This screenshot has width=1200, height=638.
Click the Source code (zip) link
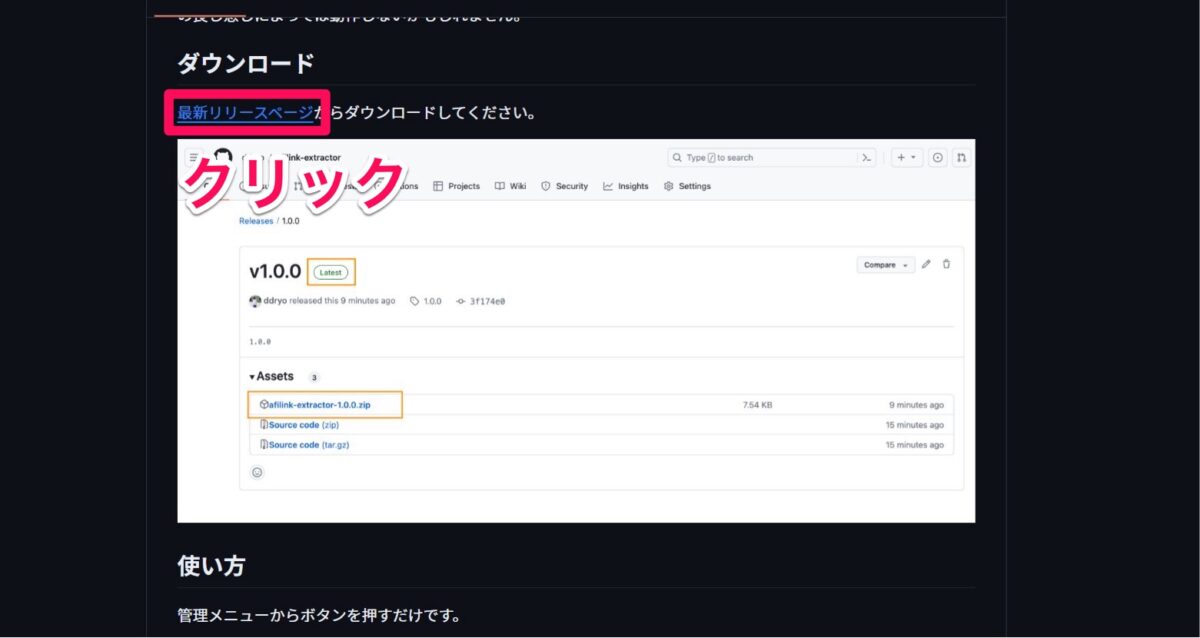click(x=300, y=424)
